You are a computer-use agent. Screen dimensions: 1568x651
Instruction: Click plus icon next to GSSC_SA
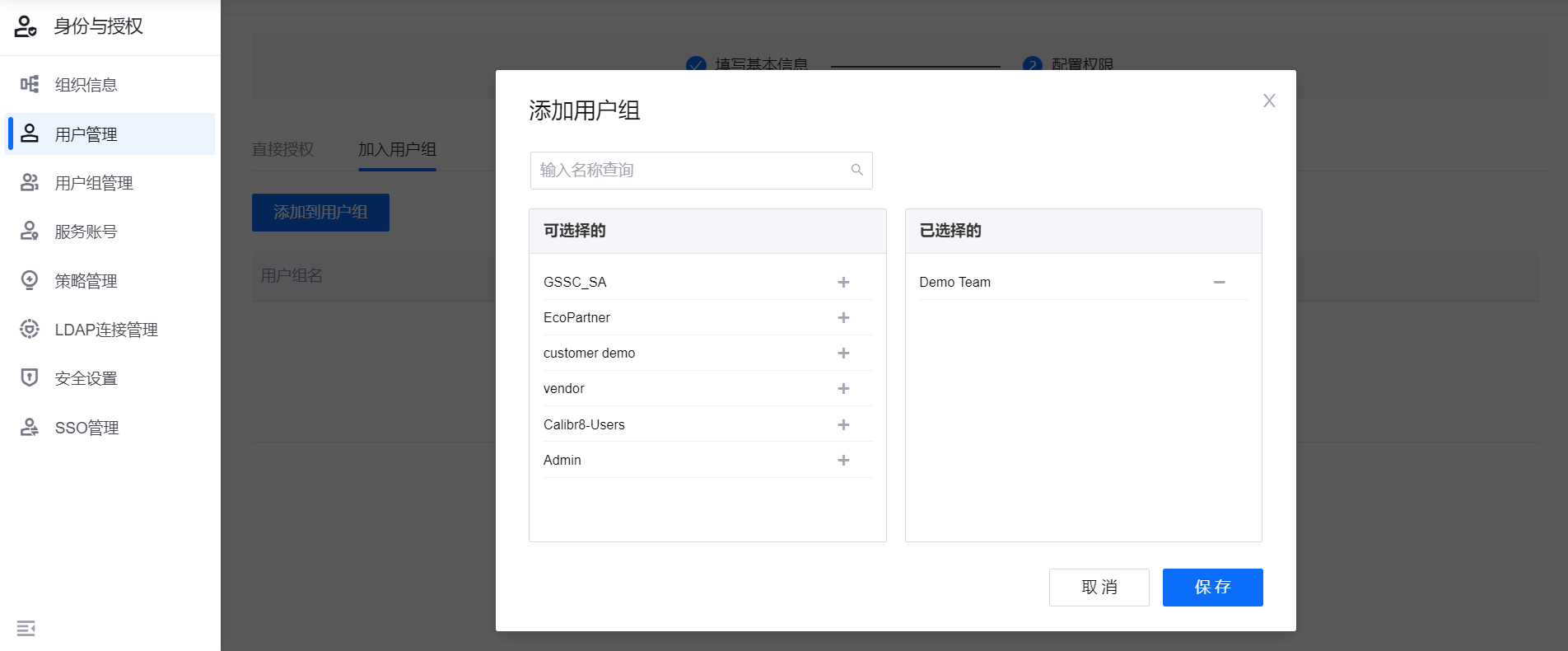point(843,282)
